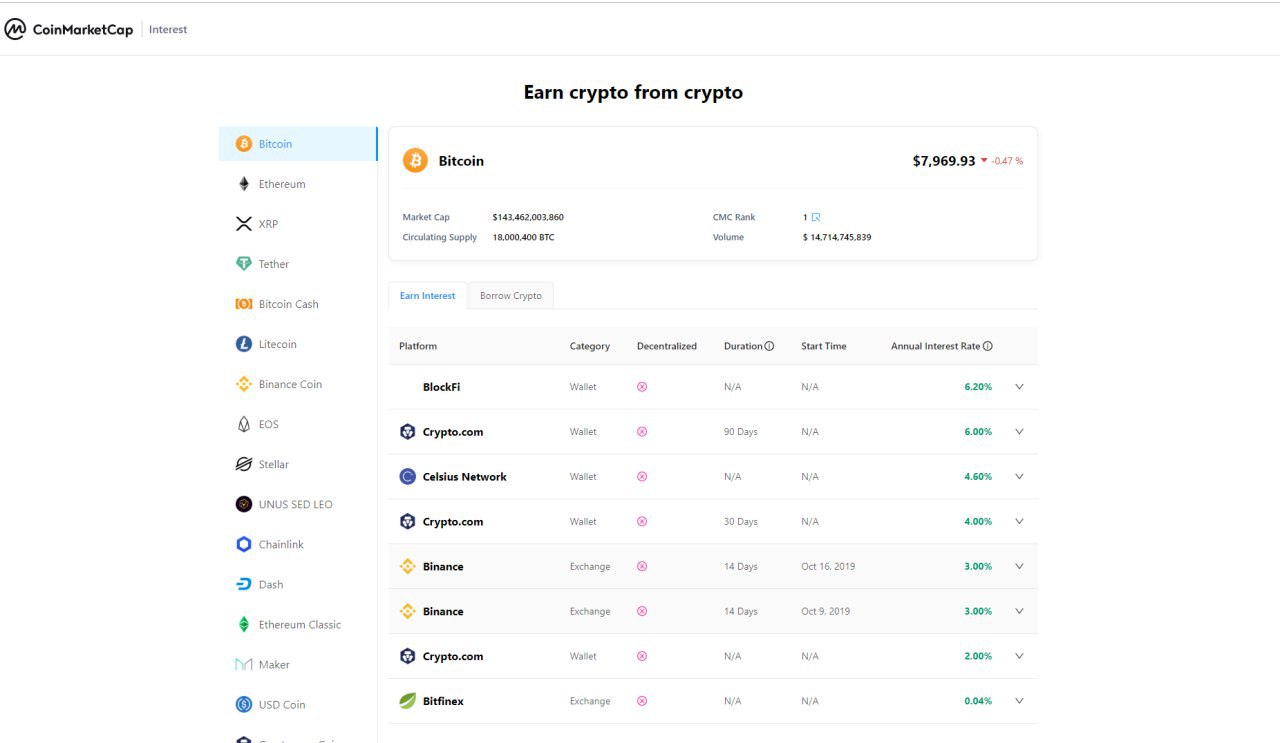Open the Binance link in Oct 16 row

[443, 566]
